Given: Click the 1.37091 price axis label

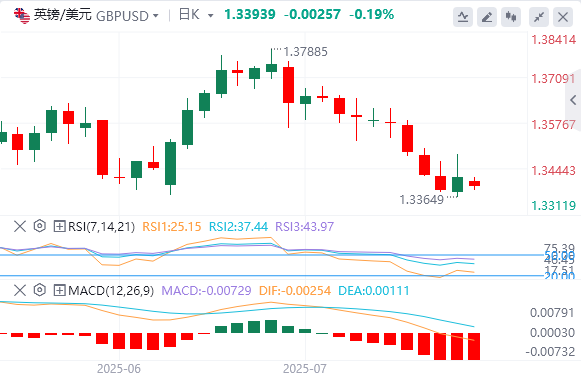Looking at the screenshot, I should [x=554, y=79].
